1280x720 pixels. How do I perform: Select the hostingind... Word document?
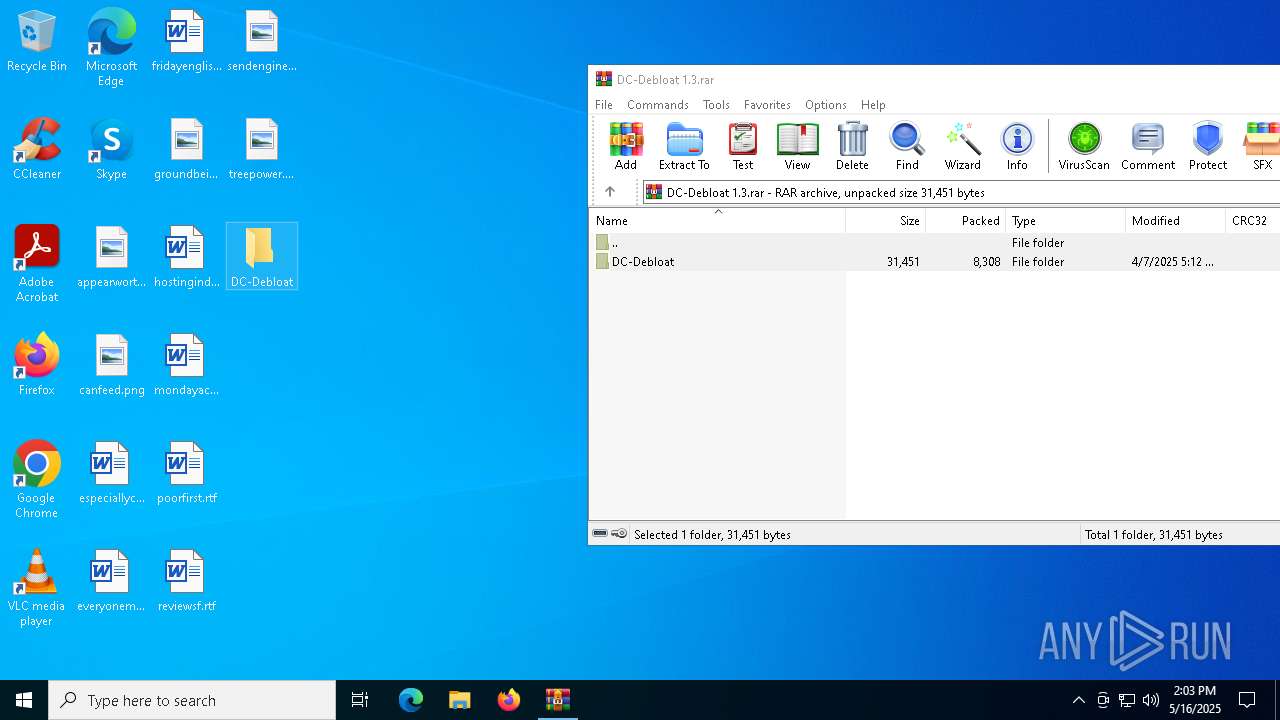pyautogui.click(x=187, y=258)
